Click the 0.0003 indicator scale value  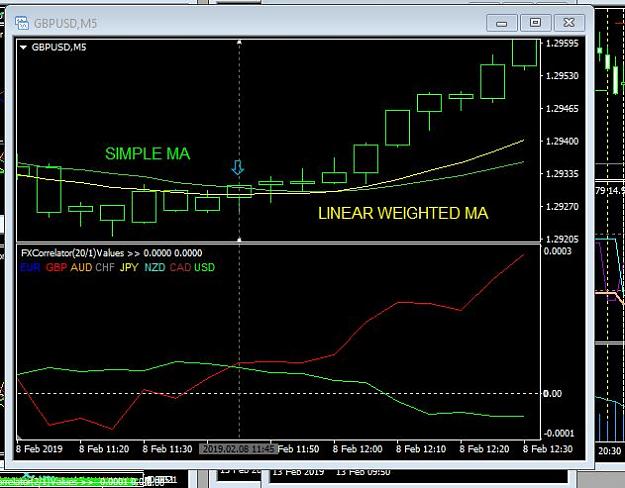tap(558, 251)
